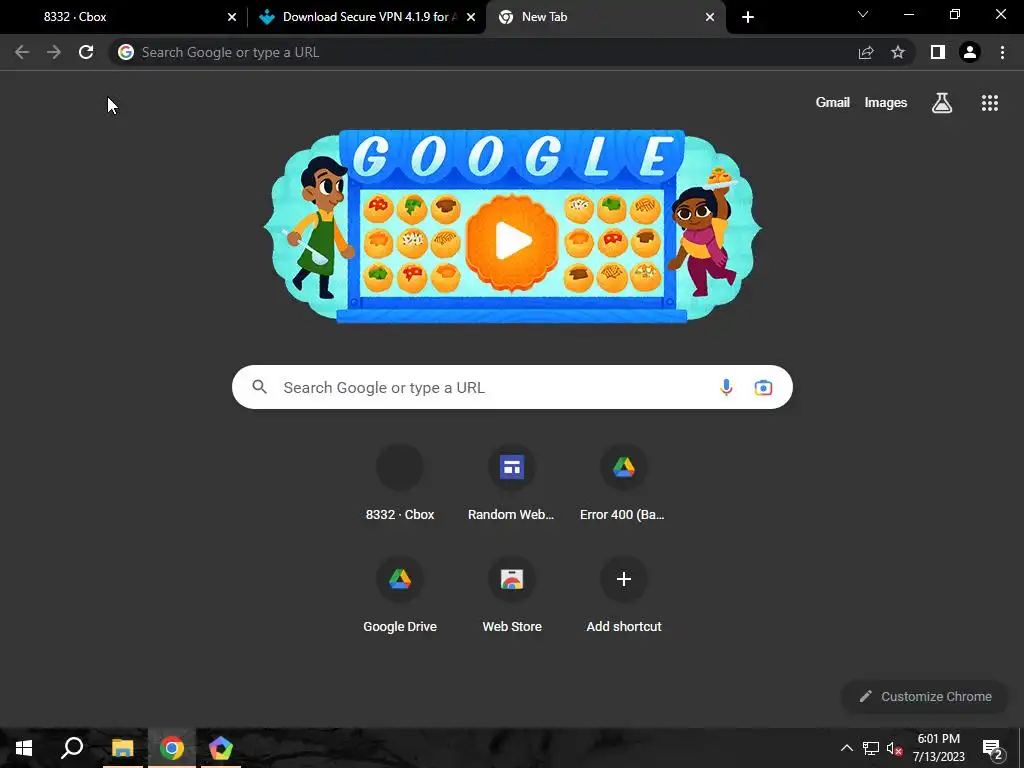This screenshot has width=1024, height=768.
Task: Start voice search with microphone
Action: tap(726, 387)
